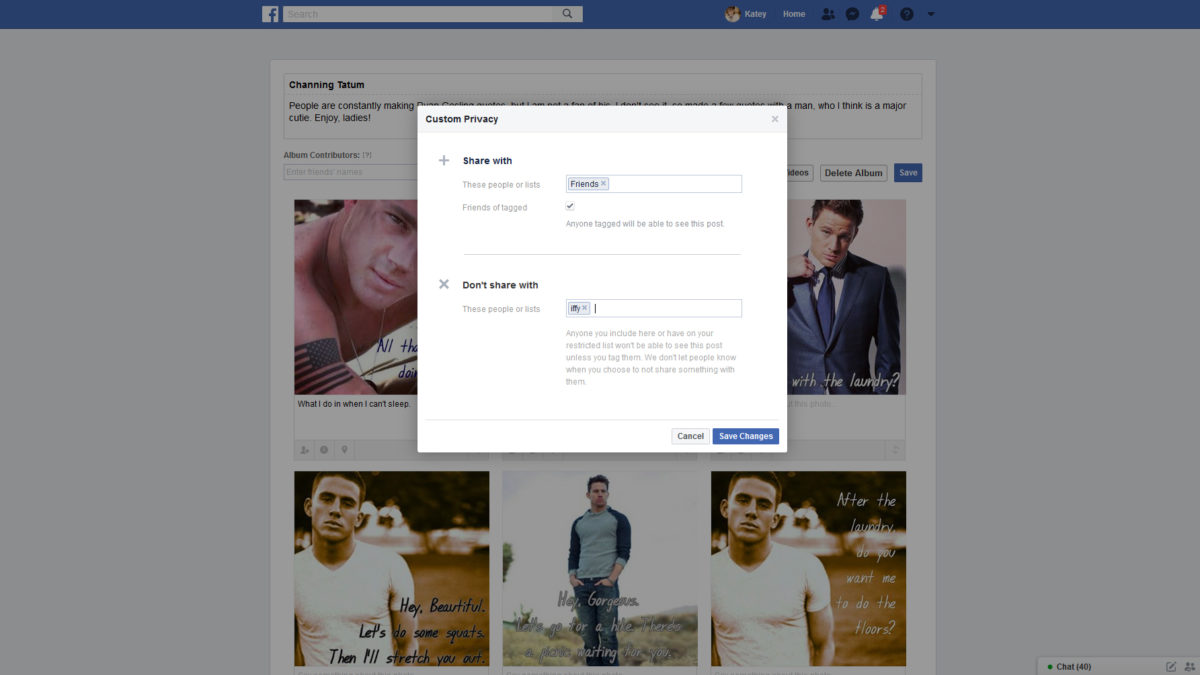Close the Custom Privacy dialog
The width and height of the screenshot is (1200, 675).
point(774,119)
